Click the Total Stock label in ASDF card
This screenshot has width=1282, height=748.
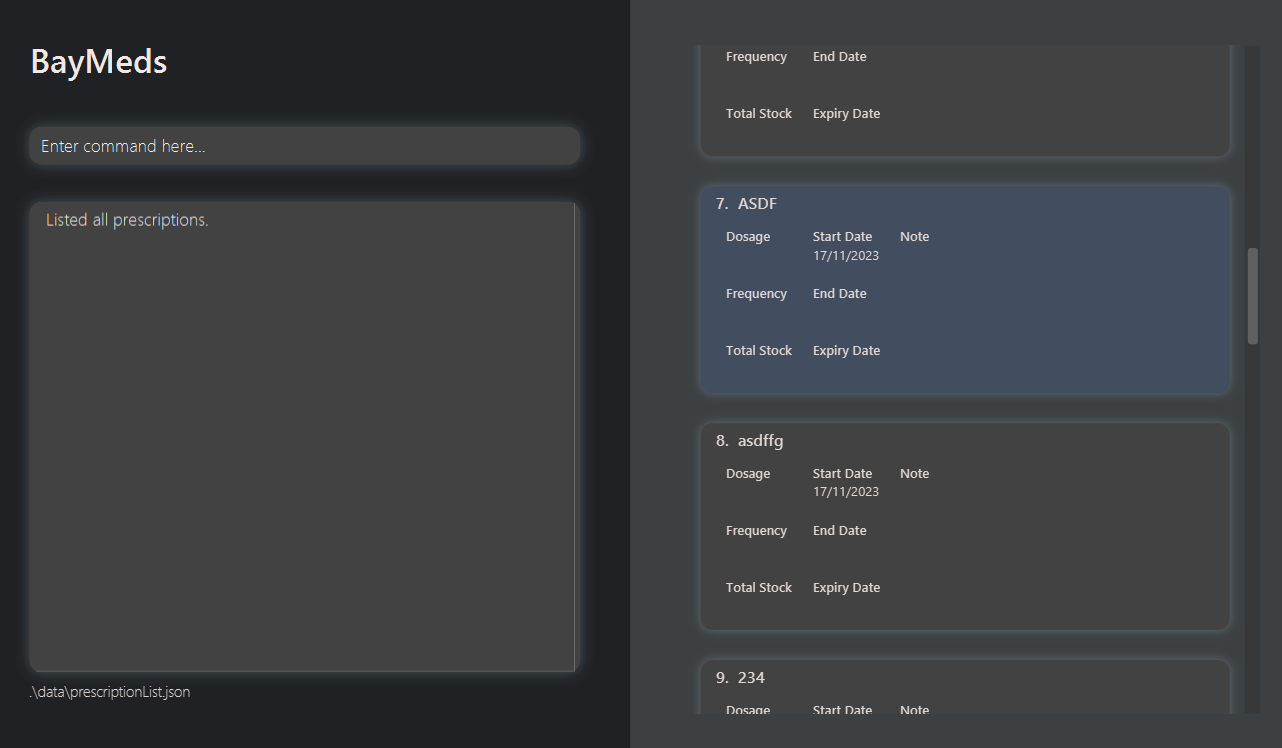pyautogui.click(x=759, y=351)
